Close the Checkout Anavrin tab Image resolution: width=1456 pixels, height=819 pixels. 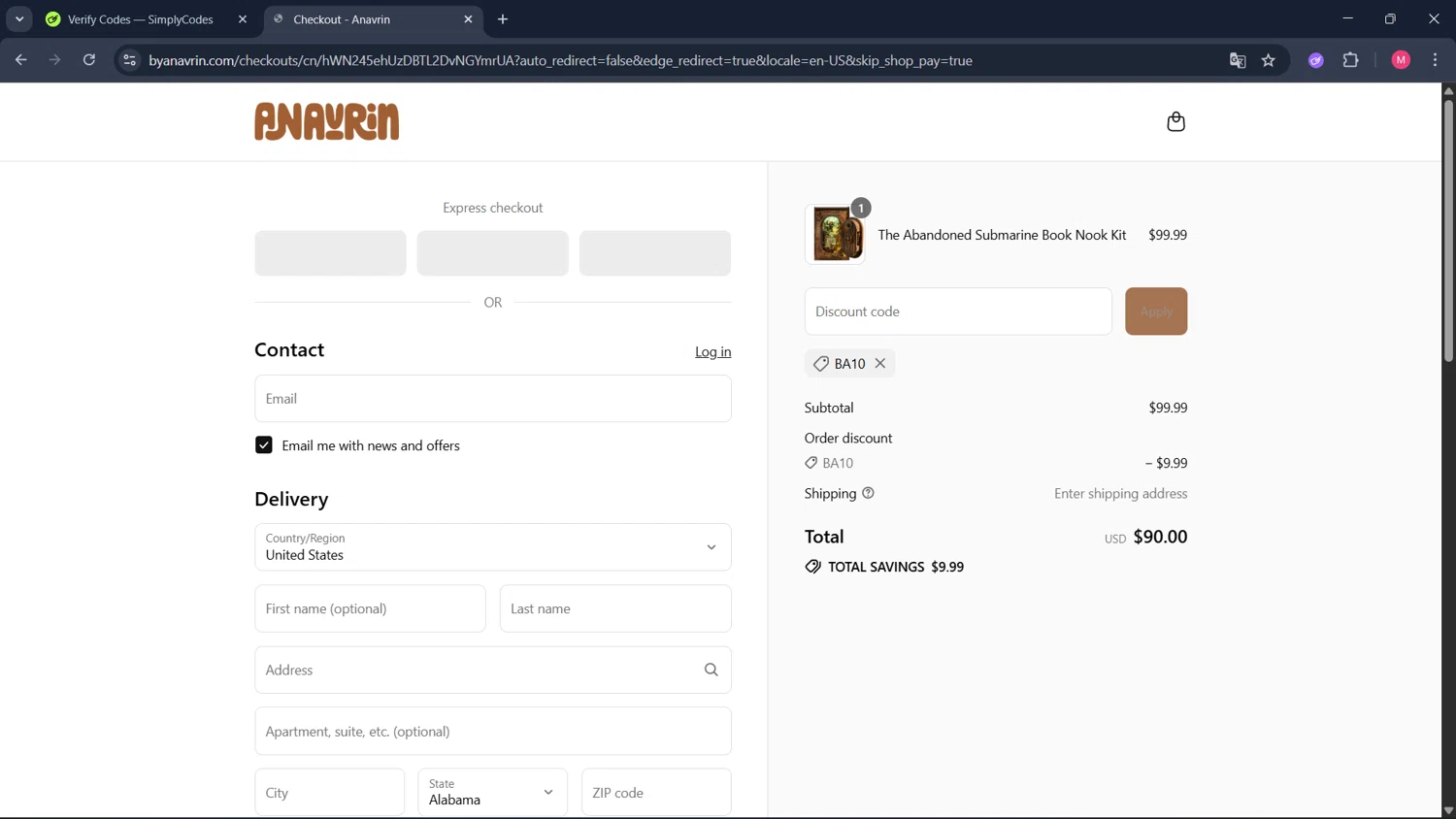[468, 19]
